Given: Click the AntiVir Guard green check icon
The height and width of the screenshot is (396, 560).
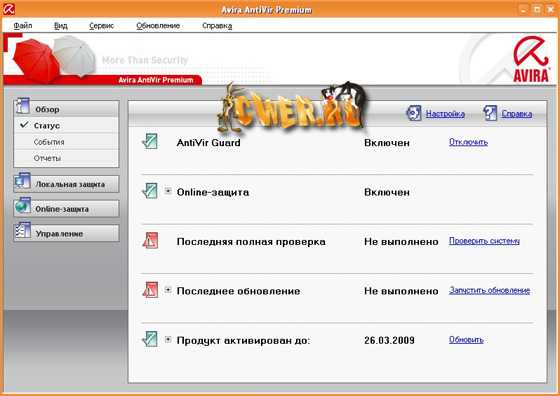Looking at the screenshot, I should [150, 141].
